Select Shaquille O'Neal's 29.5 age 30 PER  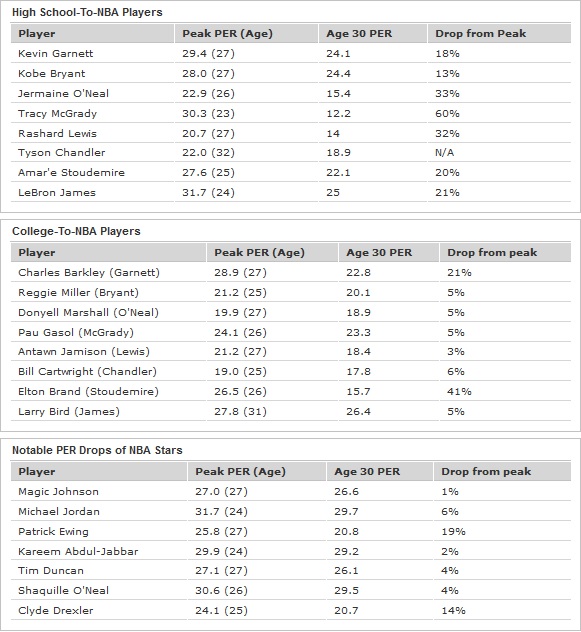pyautogui.click(x=346, y=591)
